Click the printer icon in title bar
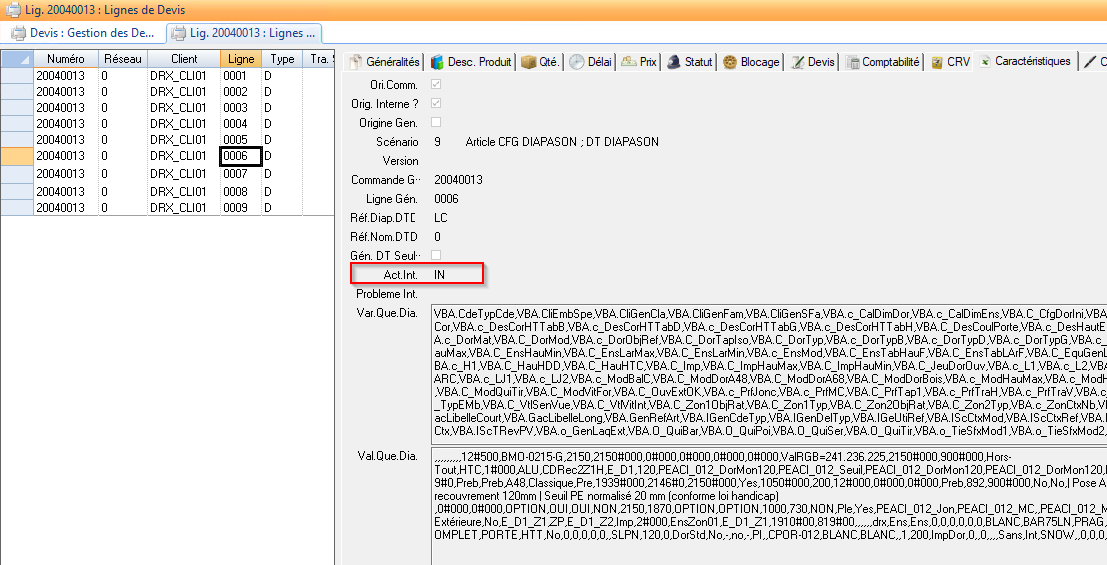This screenshot has width=1107, height=565. pyautogui.click(x=14, y=10)
